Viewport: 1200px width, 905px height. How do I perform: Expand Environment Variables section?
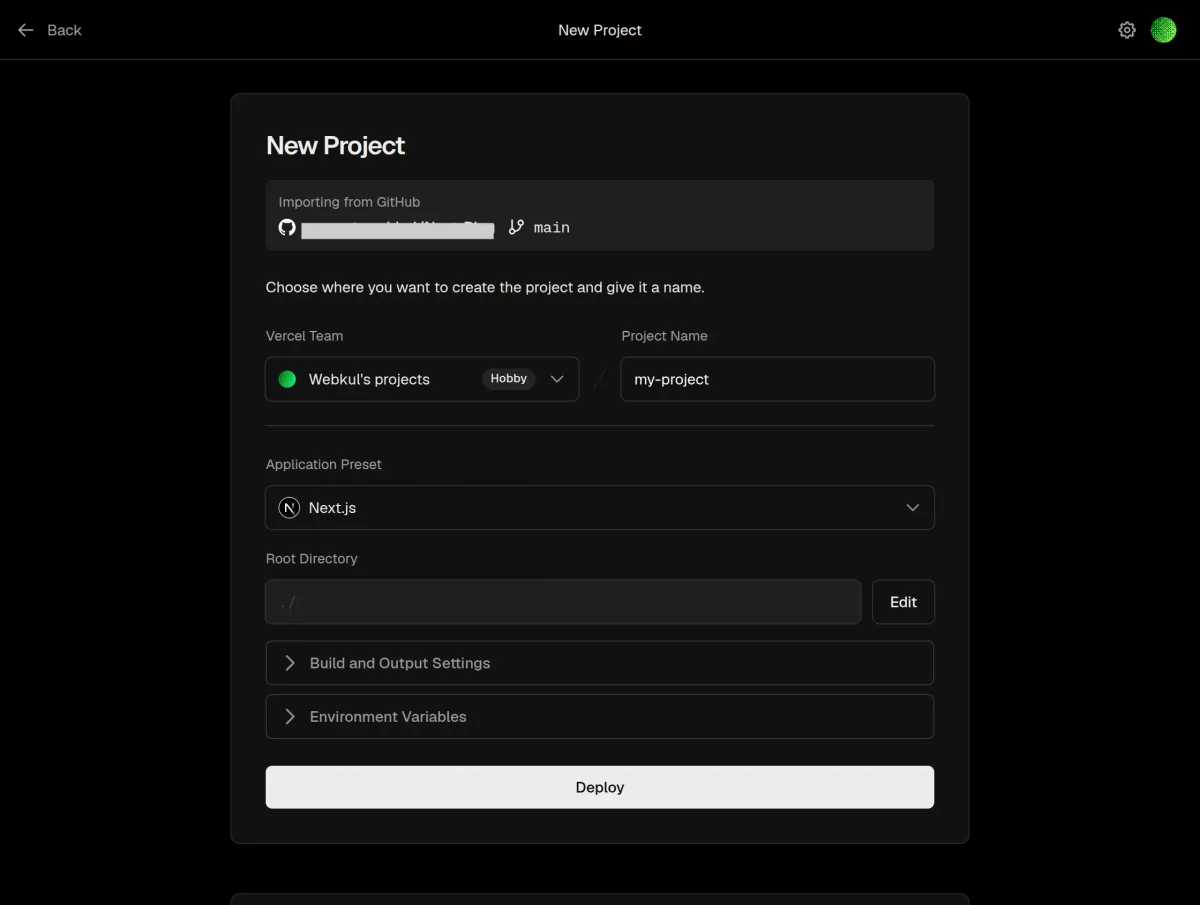point(600,717)
